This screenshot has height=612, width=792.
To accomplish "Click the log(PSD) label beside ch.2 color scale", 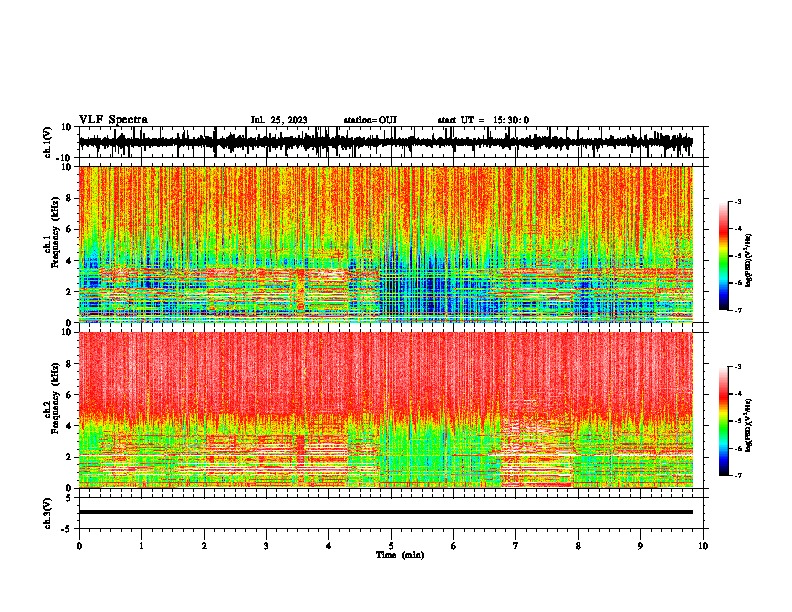I will [749, 425].
